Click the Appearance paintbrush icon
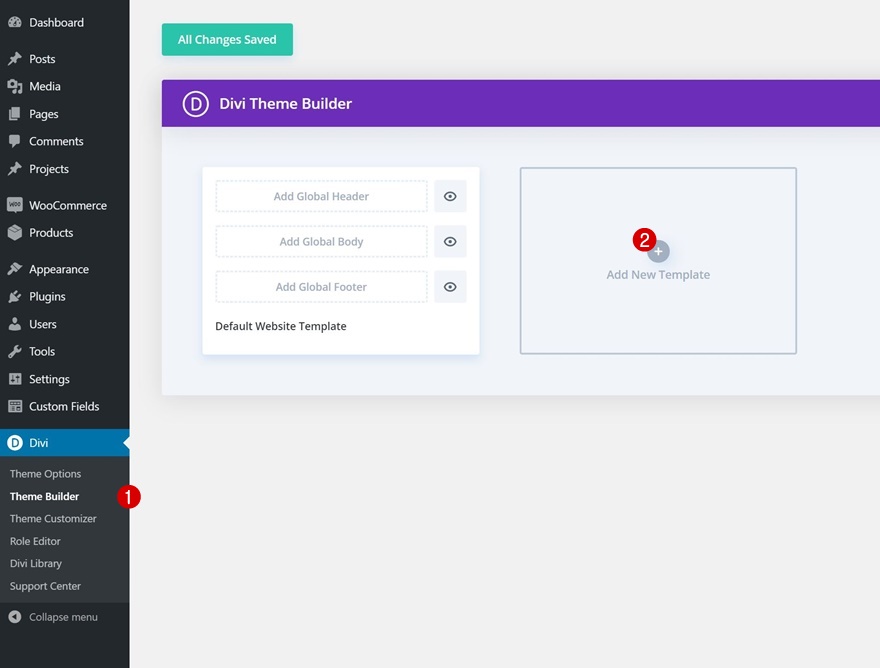The height and width of the screenshot is (668, 880). coord(15,269)
